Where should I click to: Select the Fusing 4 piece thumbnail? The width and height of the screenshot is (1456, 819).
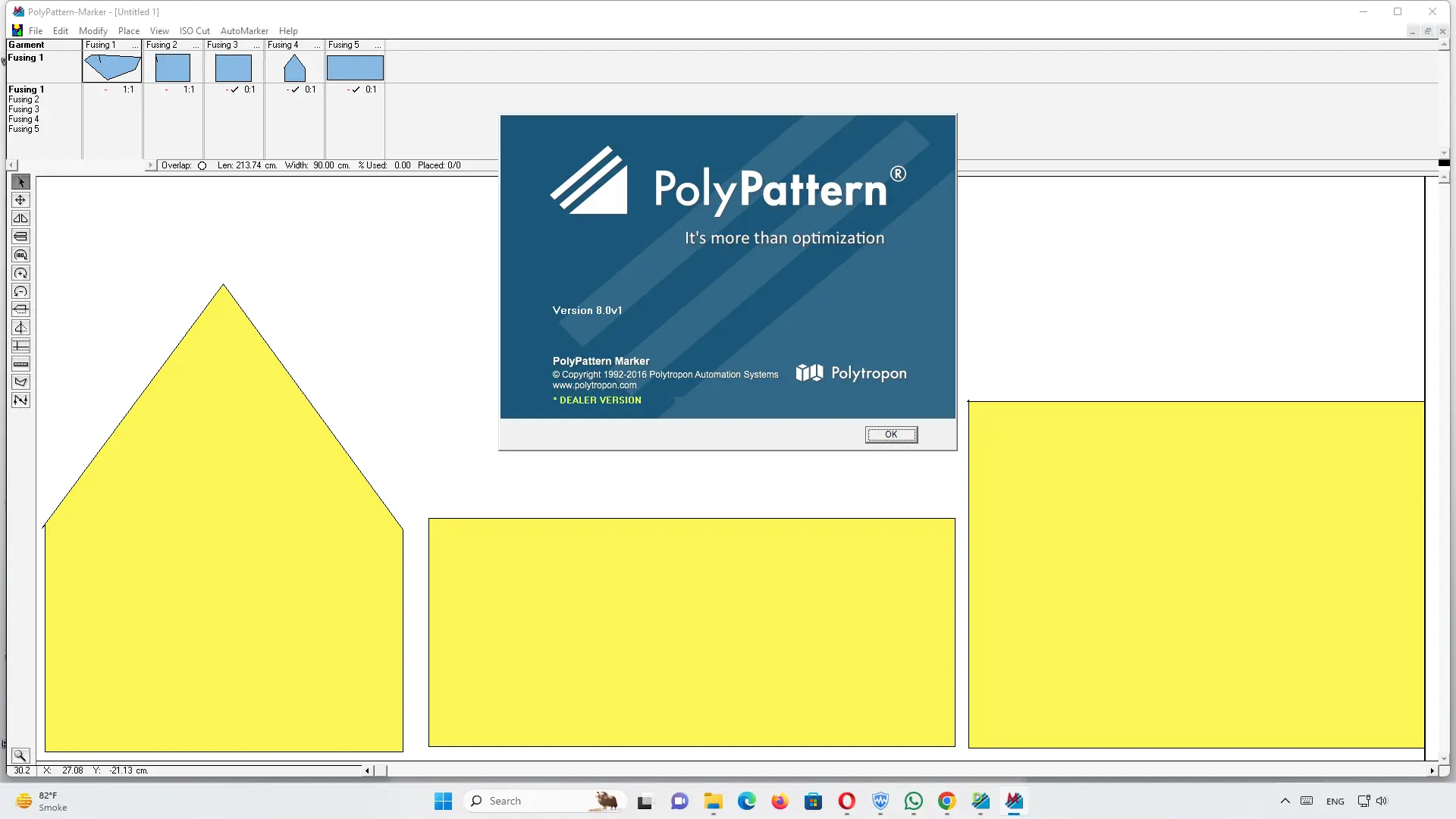[x=294, y=70]
